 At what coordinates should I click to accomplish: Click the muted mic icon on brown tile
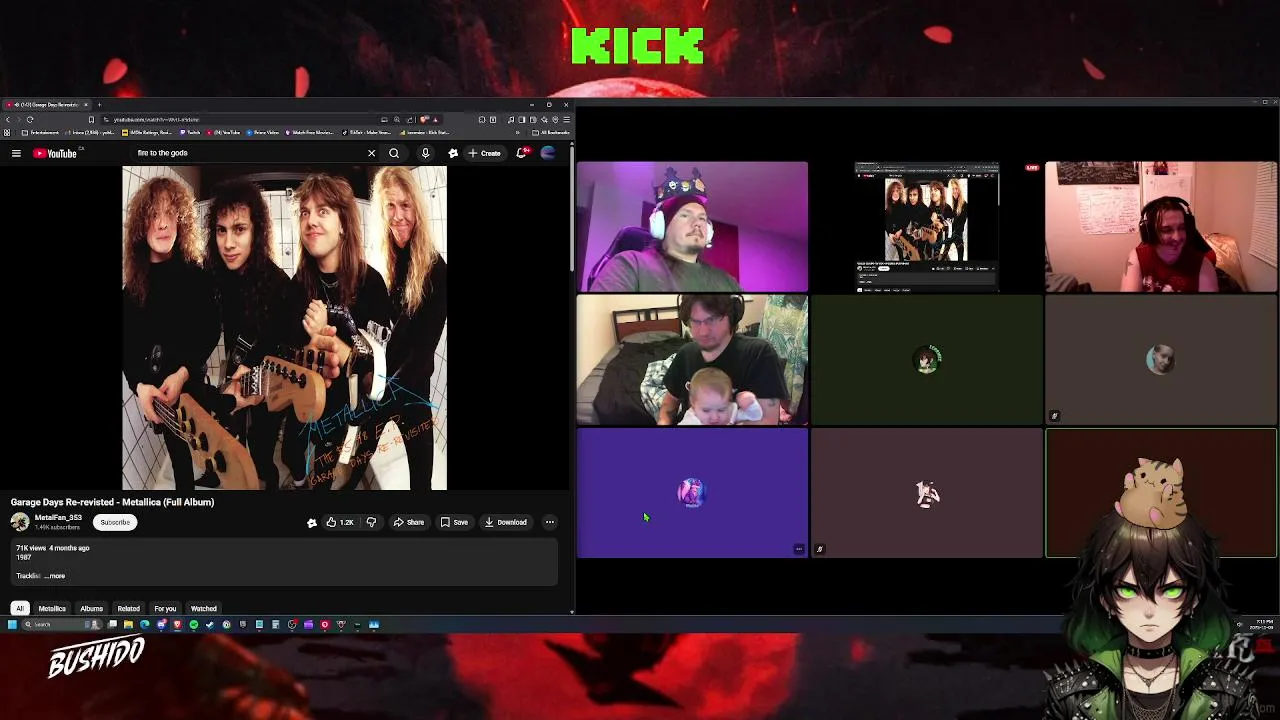coord(819,549)
